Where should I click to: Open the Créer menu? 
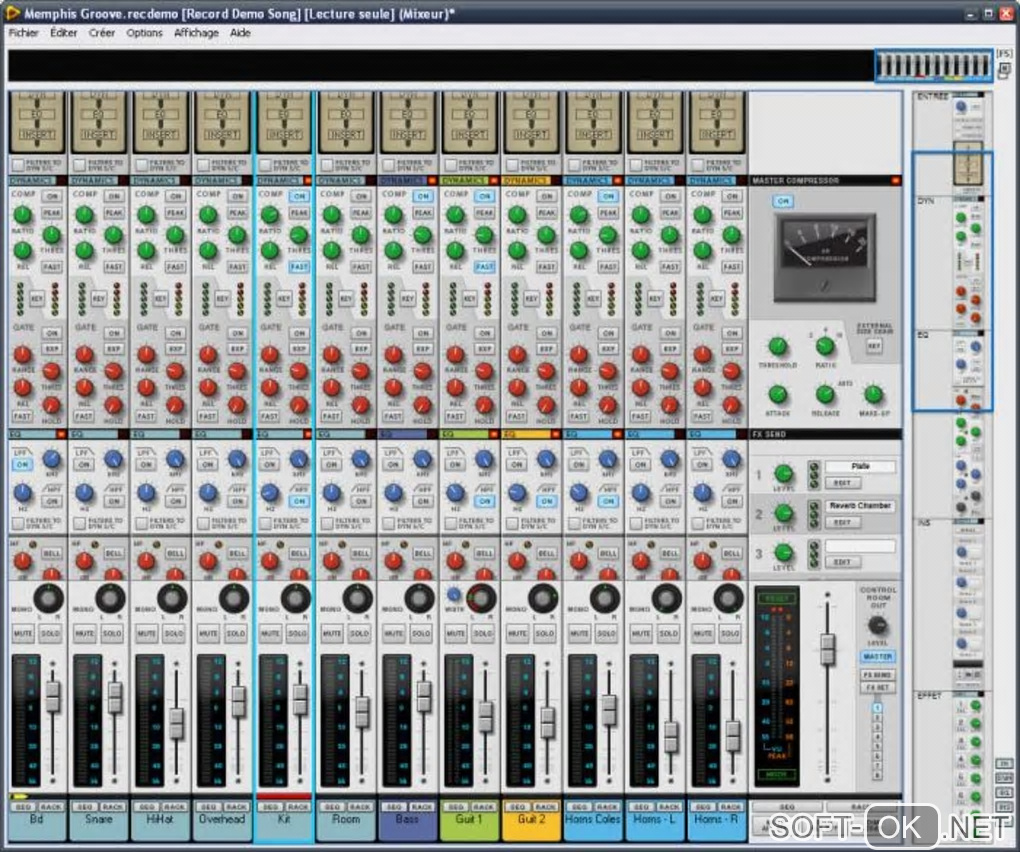(x=101, y=33)
